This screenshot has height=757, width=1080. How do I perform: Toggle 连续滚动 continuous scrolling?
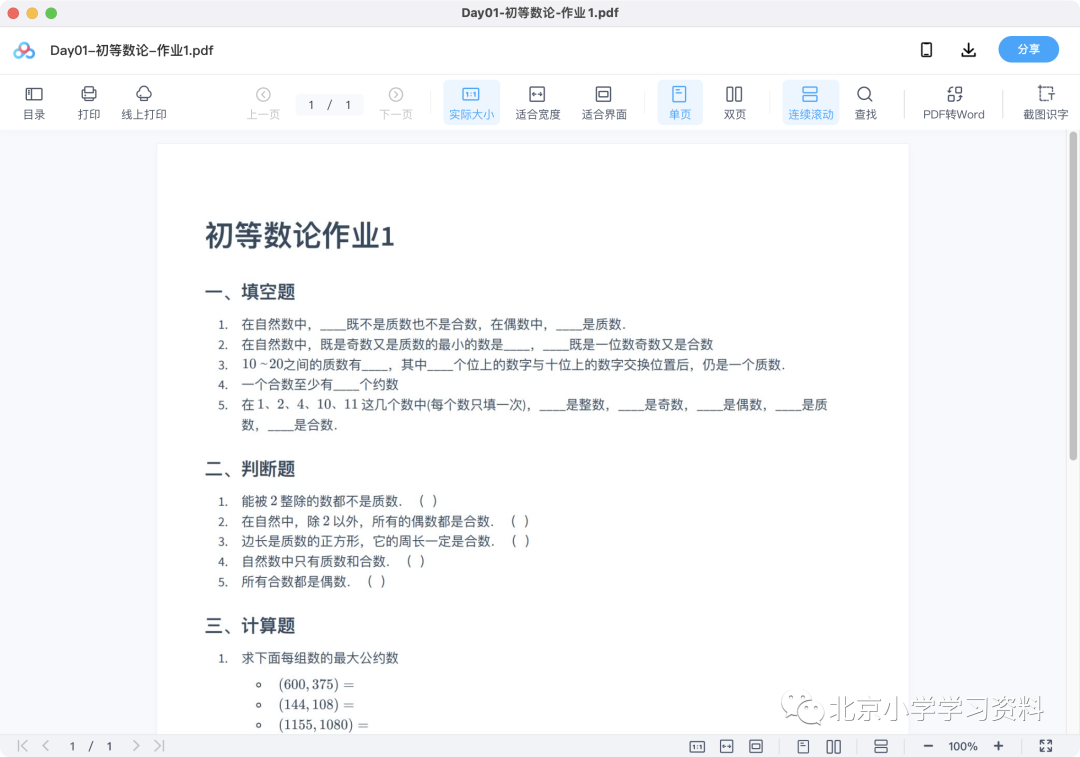click(811, 103)
